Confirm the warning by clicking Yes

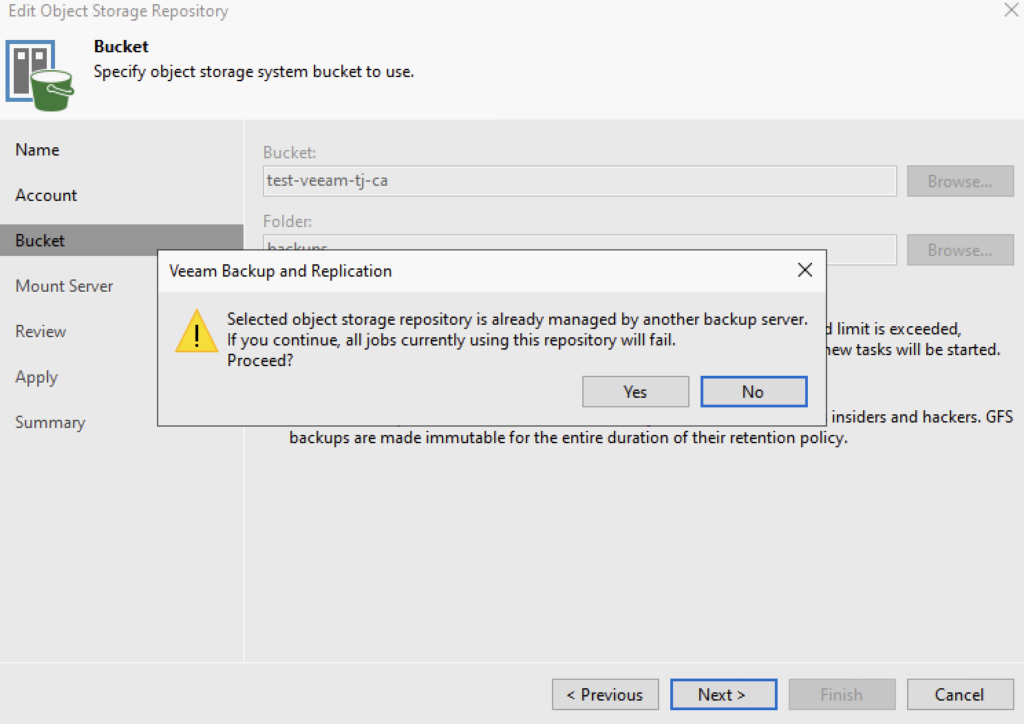[635, 392]
